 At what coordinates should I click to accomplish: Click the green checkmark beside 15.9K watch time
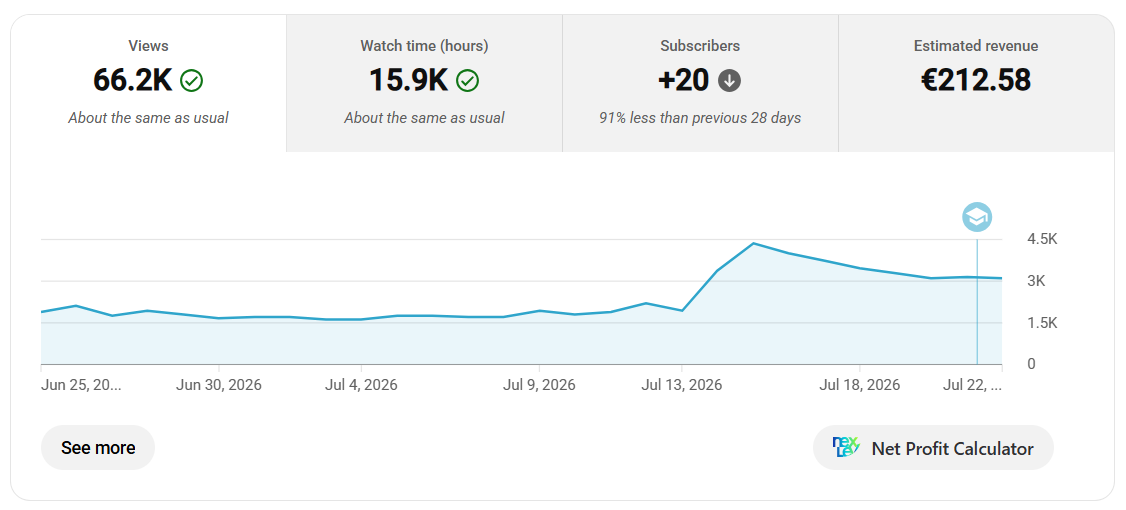pos(467,81)
